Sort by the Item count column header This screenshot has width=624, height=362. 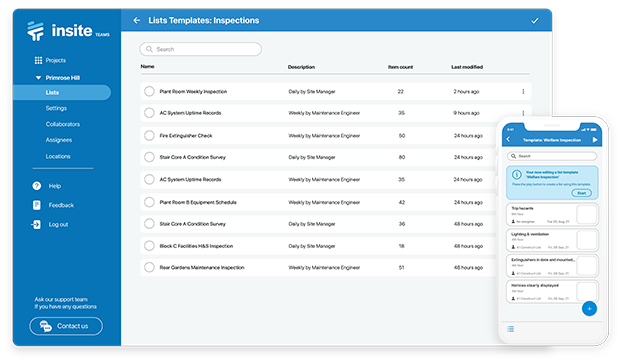click(x=400, y=67)
